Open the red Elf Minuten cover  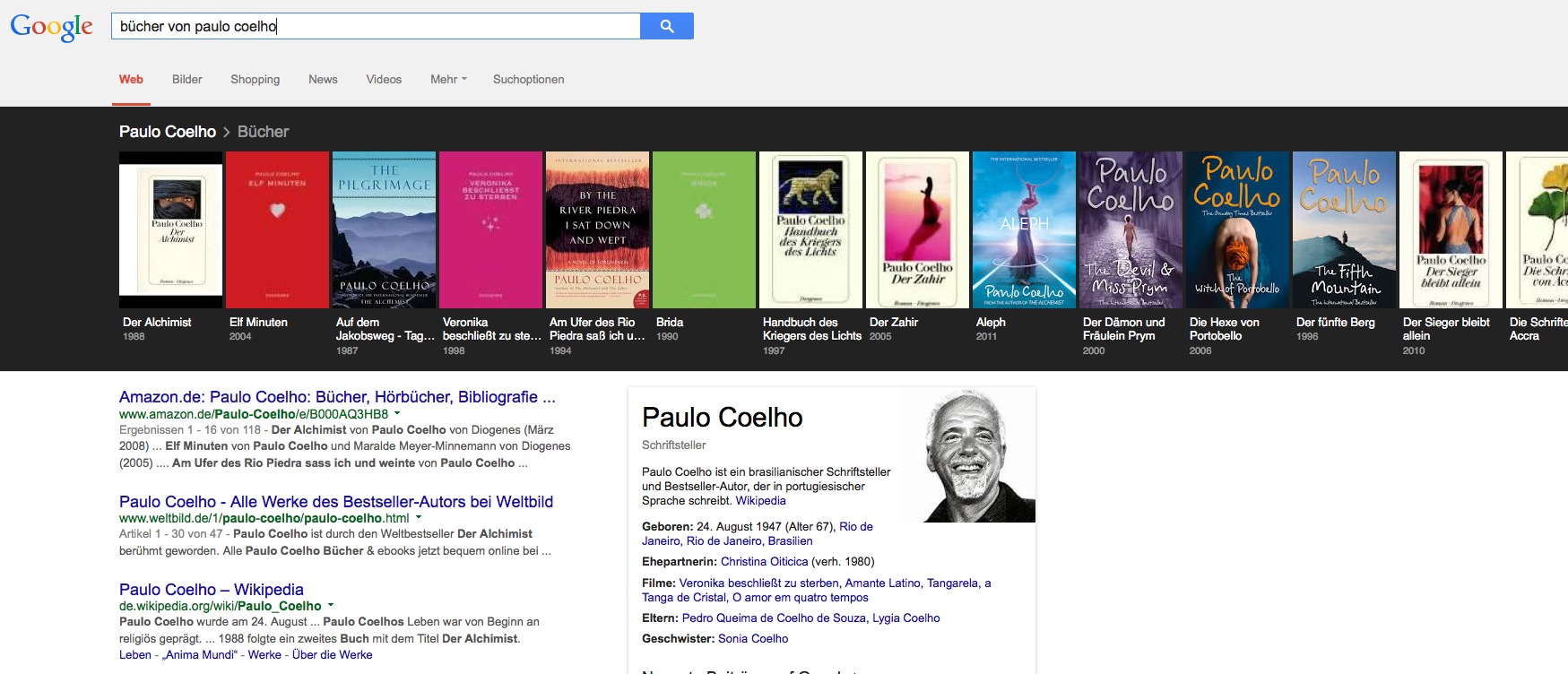click(277, 229)
